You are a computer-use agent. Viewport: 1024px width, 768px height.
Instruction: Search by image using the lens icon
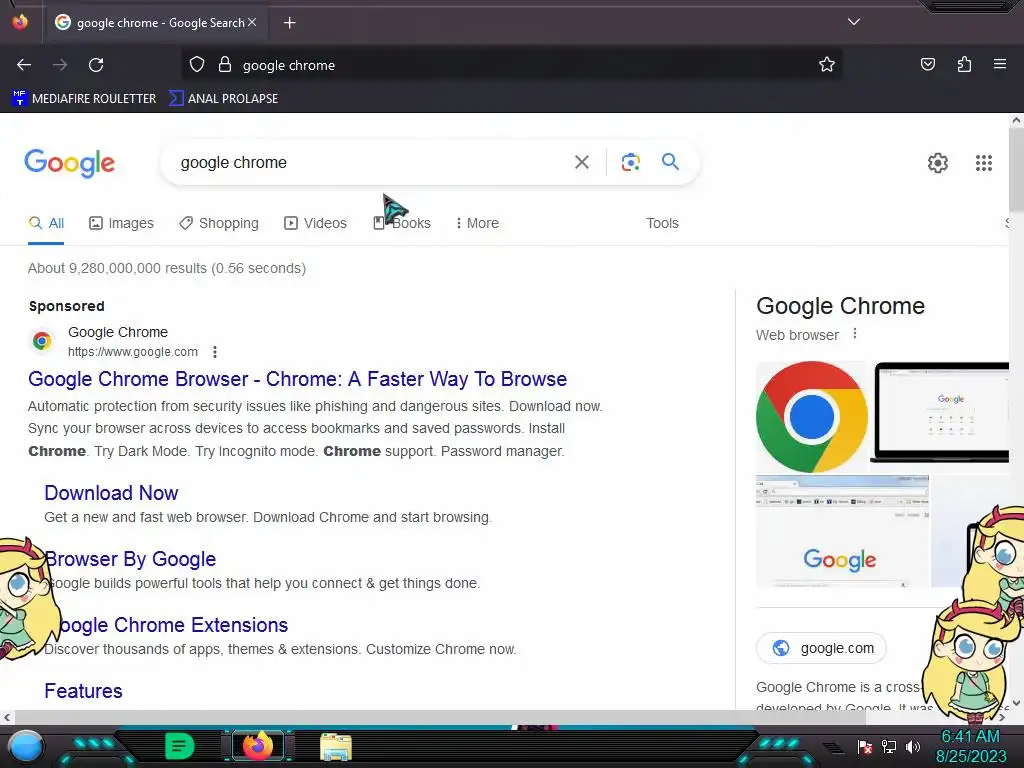[x=630, y=162]
